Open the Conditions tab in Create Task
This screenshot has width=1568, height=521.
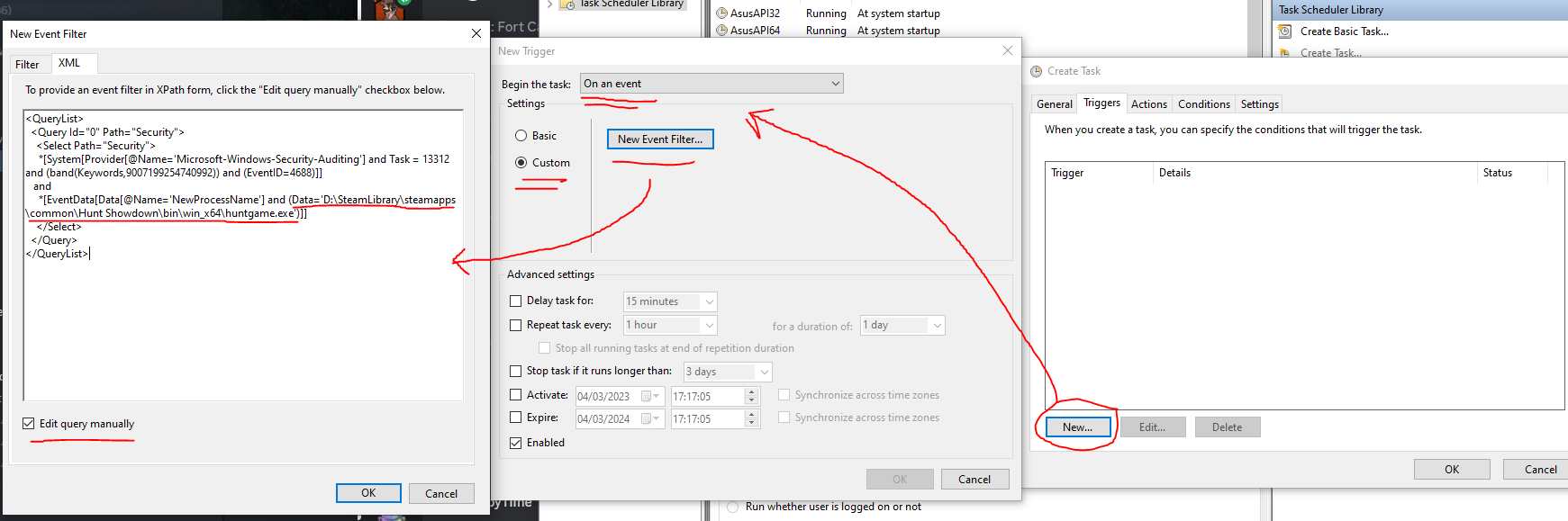pyautogui.click(x=1204, y=104)
